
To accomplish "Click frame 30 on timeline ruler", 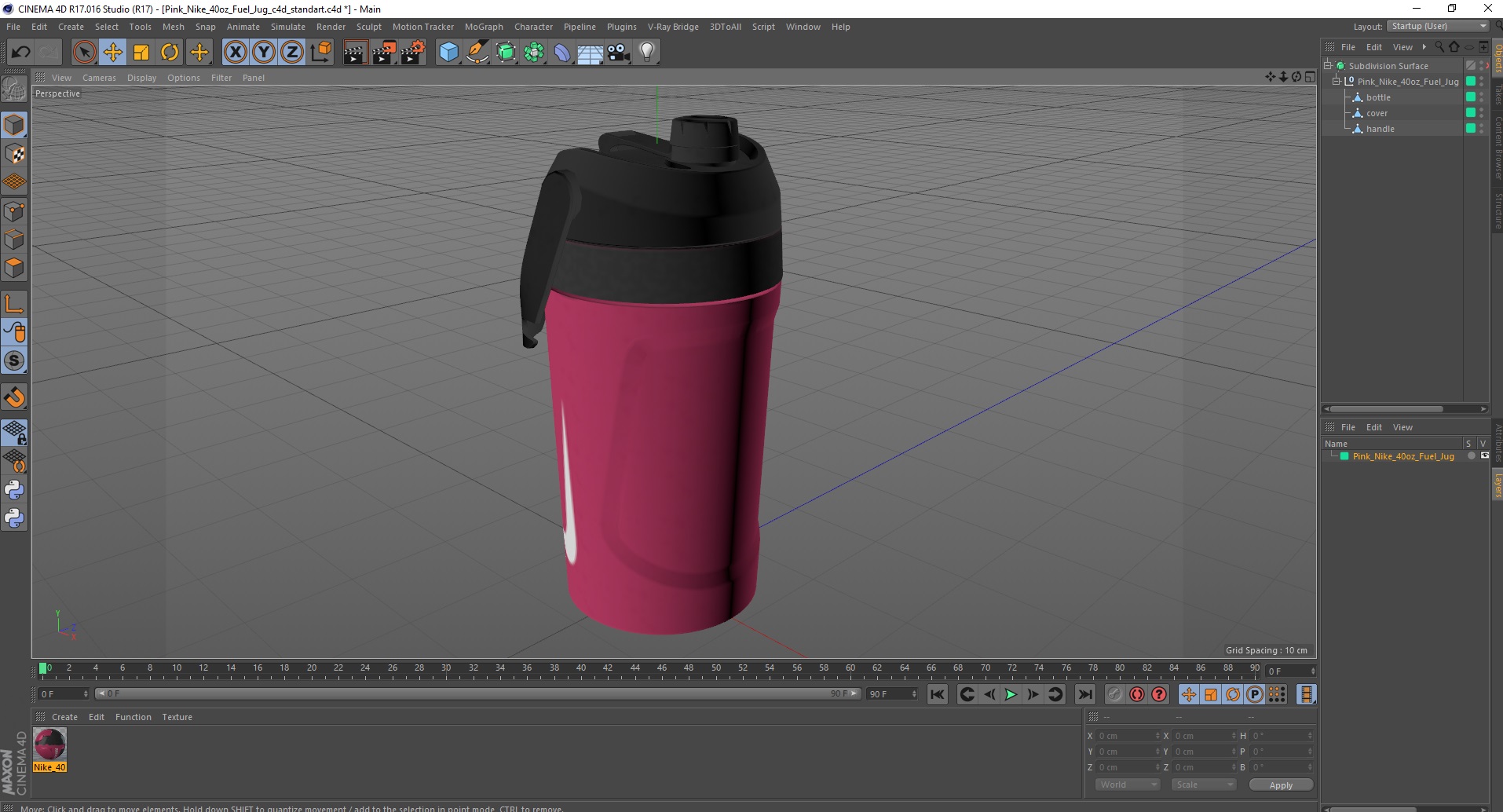I will (446, 669).
